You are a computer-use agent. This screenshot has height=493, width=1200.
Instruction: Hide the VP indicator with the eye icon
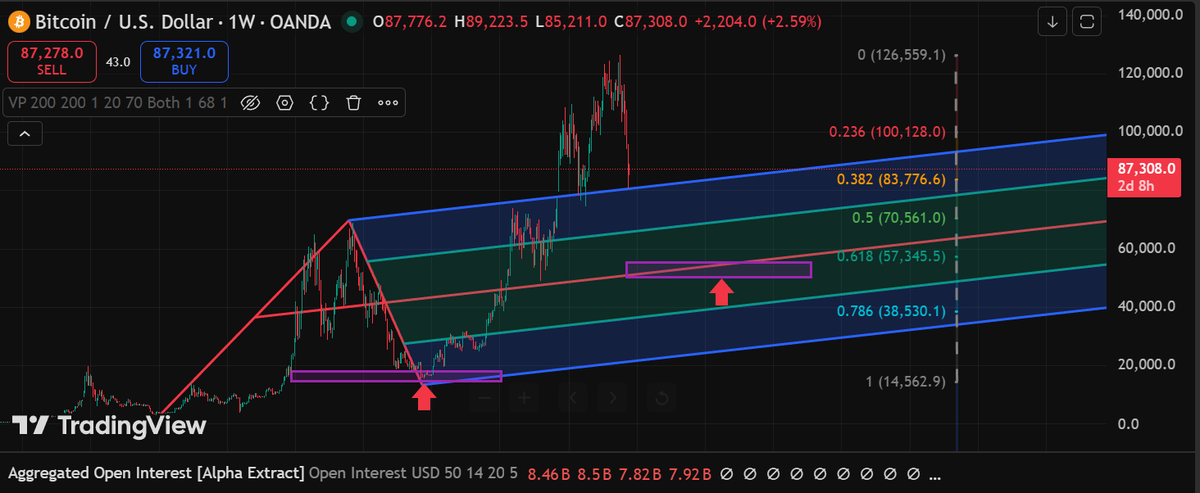[x=251, y=102]
